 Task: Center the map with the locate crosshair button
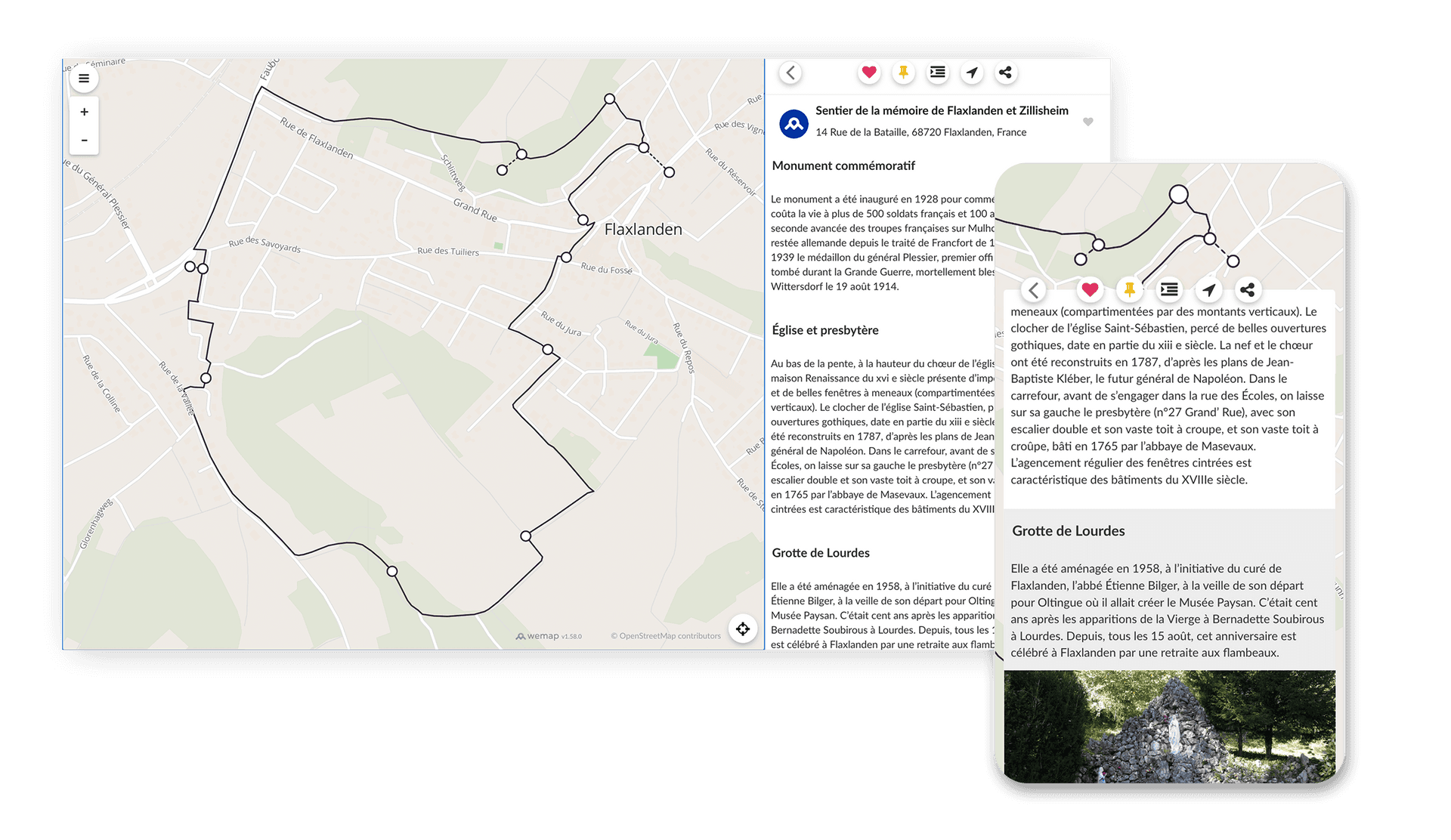(x=743, y=628)
